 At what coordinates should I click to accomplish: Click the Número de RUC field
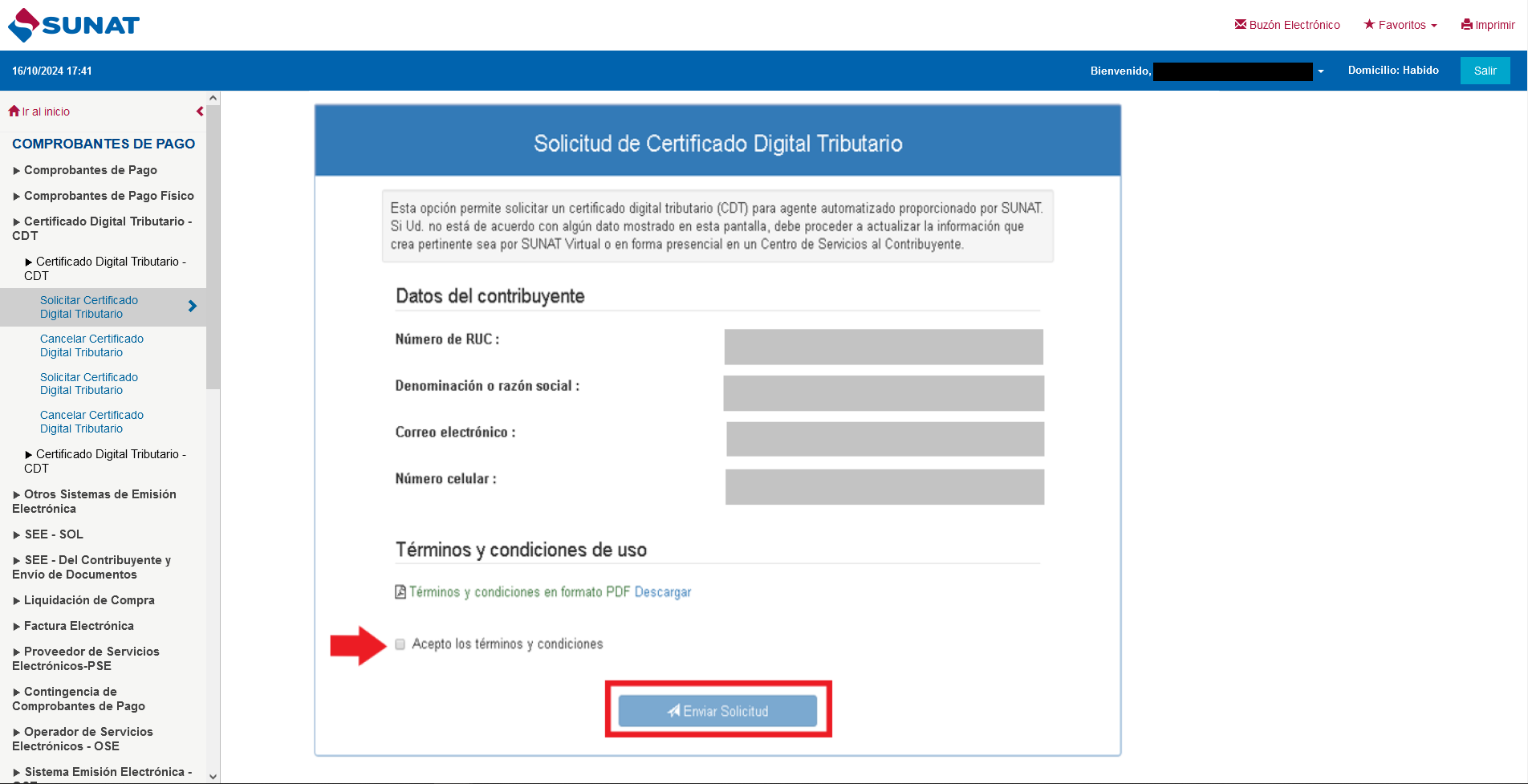884,347
